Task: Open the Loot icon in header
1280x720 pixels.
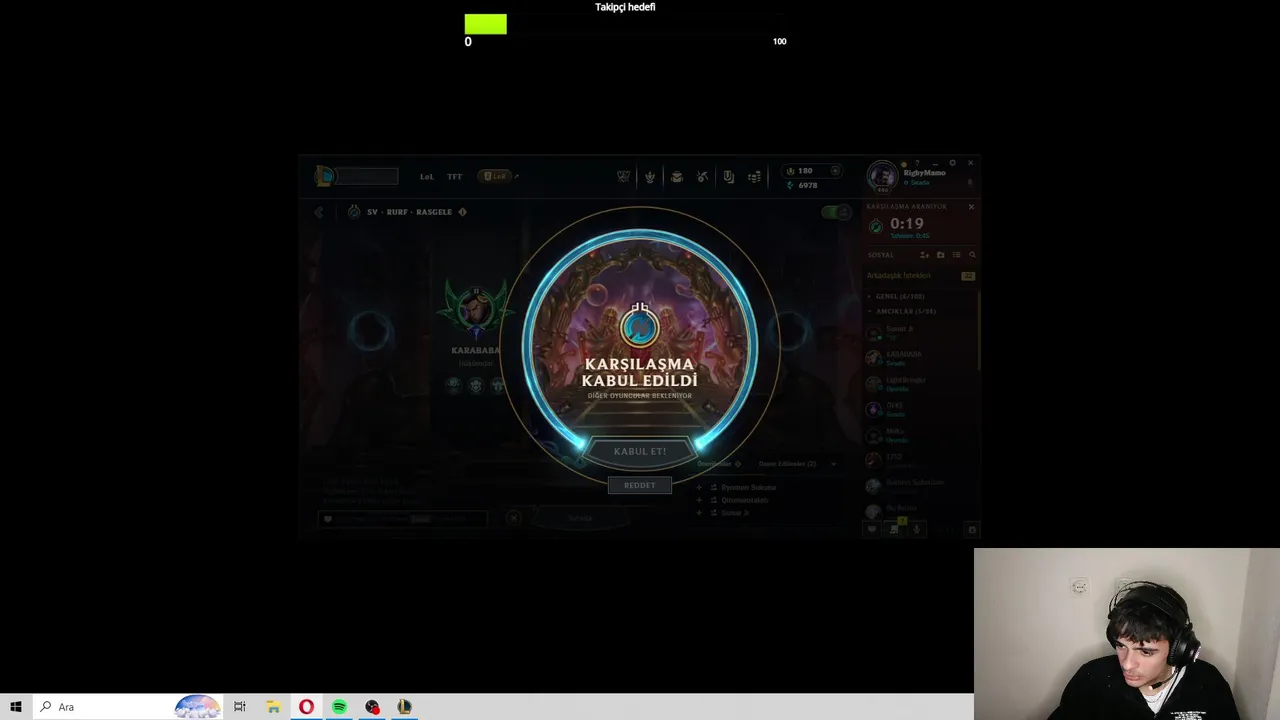Action: [728, 177]
